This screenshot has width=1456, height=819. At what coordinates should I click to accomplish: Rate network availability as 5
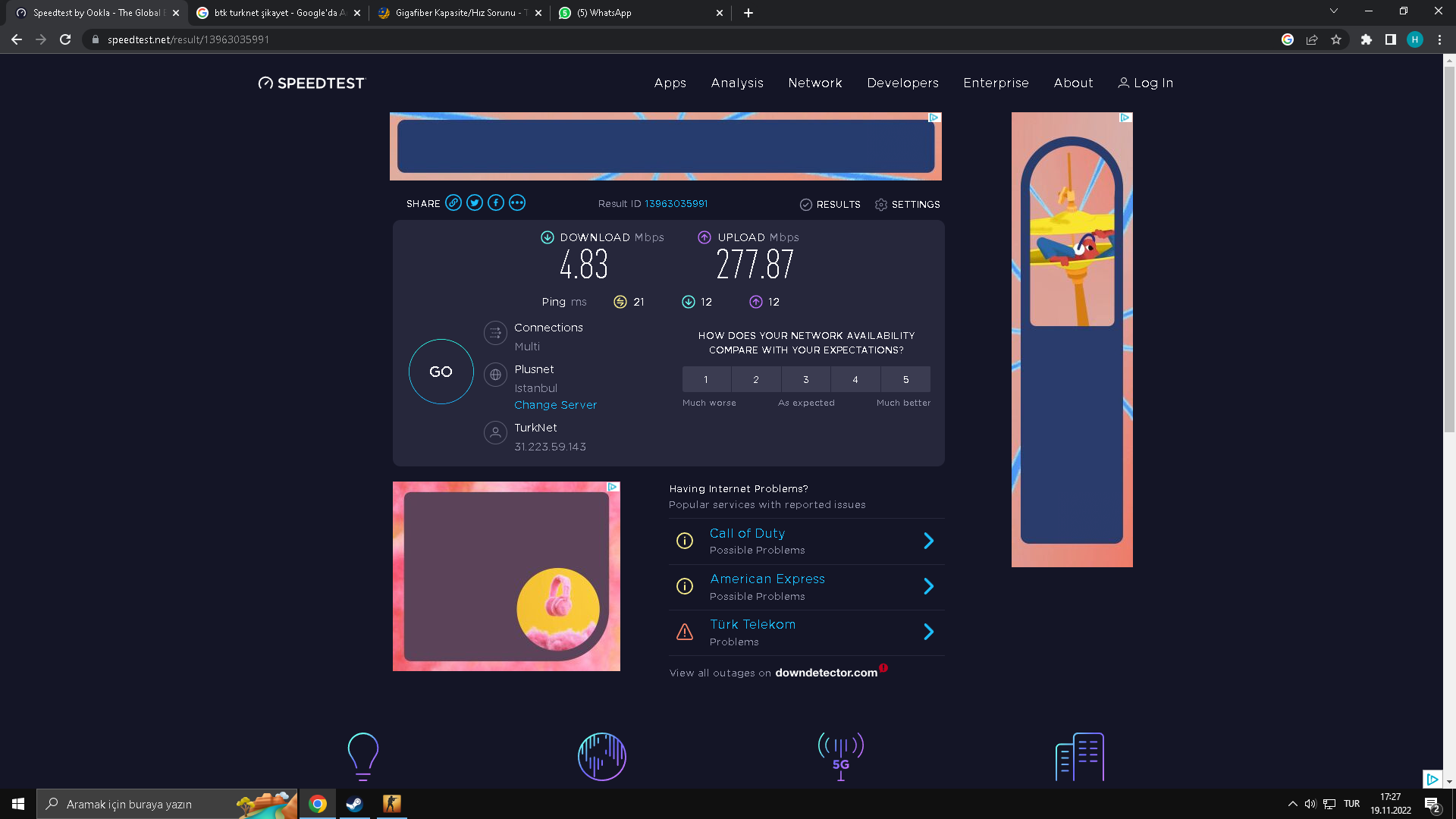905,379
